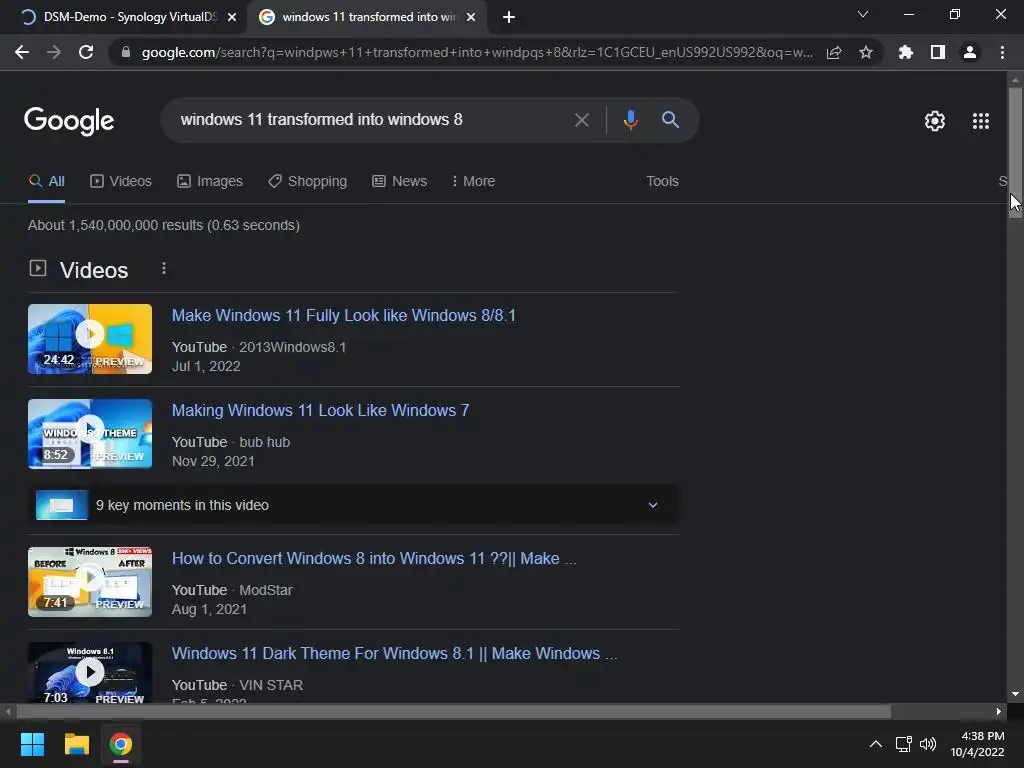
Task: View site information lock icon
Action: click(126, 52)
